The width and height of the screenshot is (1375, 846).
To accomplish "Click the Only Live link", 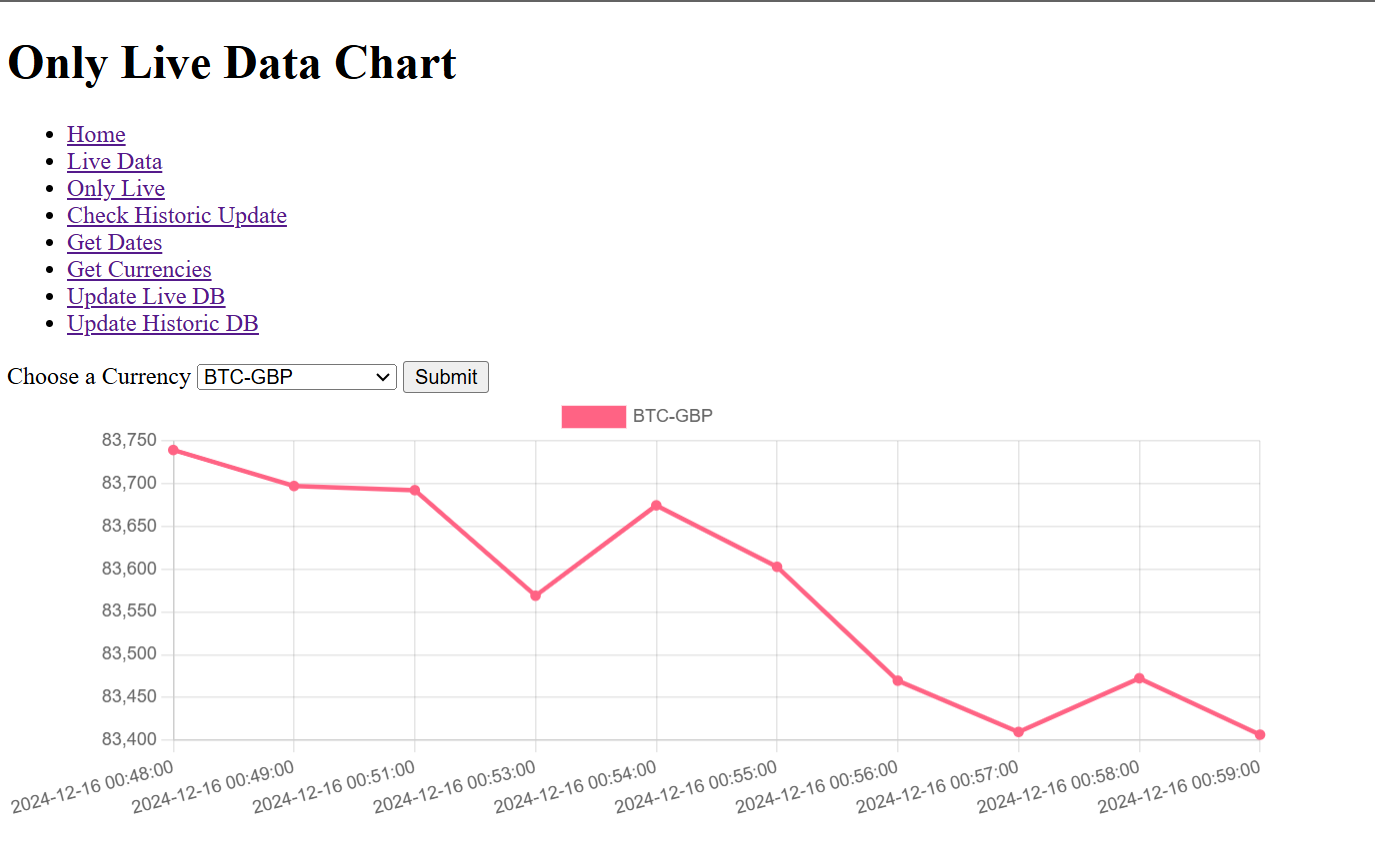I will (x=115, y=188).
